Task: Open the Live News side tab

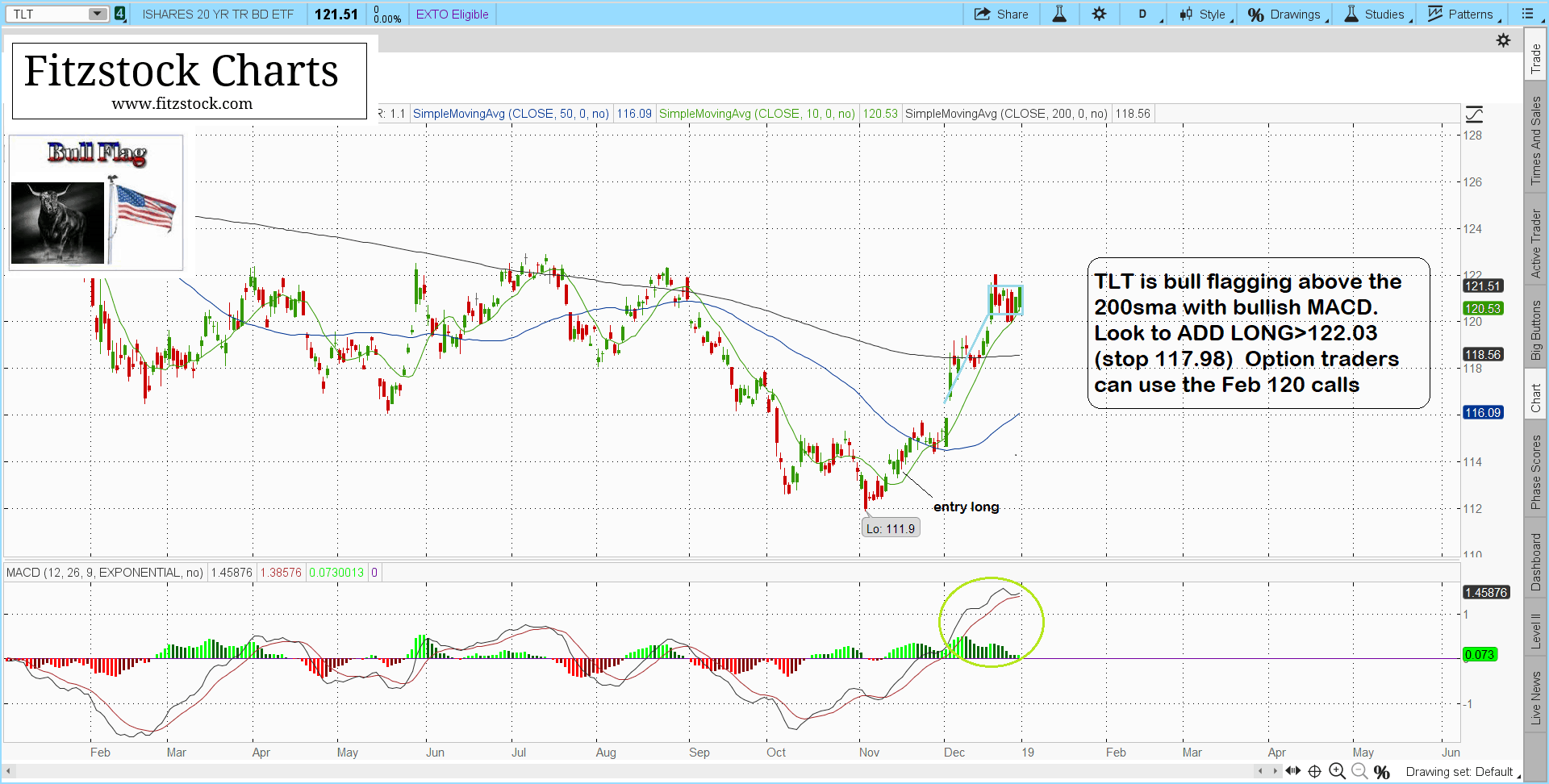Action: pyautogui.click(x=1536, y=697)
